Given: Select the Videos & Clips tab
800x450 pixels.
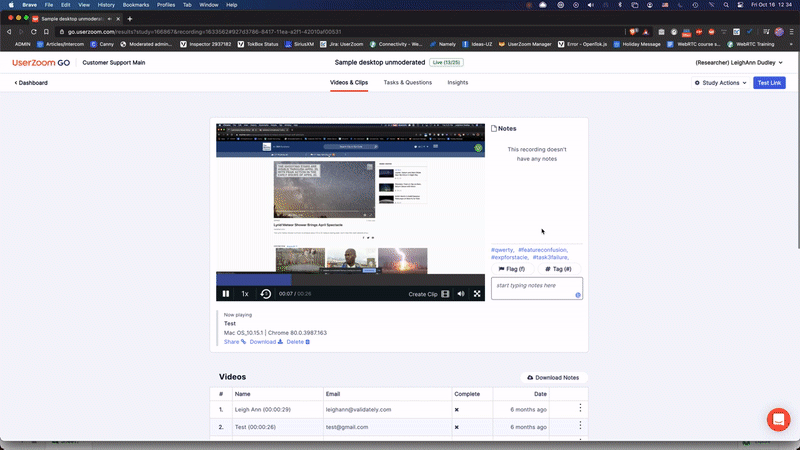Looking at the screenshot, I should tap(349, 83).
